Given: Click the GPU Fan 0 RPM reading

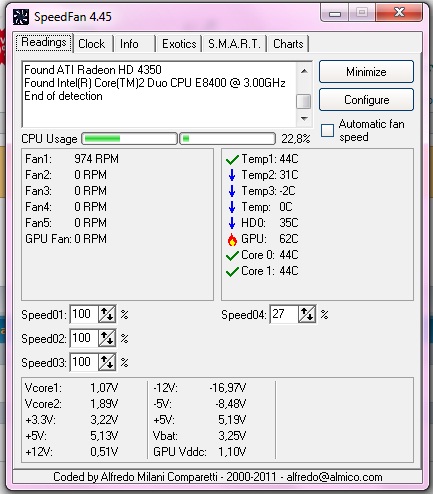Looking at the screenshot, I should [x=66, y=239].
